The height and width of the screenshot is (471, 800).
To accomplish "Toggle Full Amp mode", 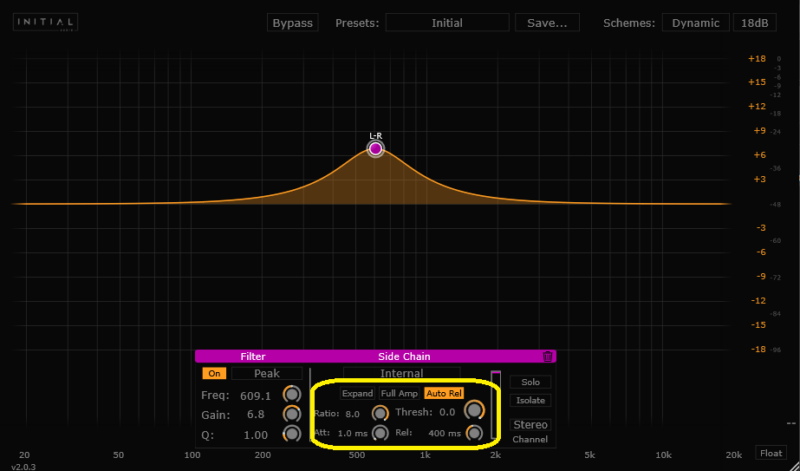I will (x=399, y=394).
